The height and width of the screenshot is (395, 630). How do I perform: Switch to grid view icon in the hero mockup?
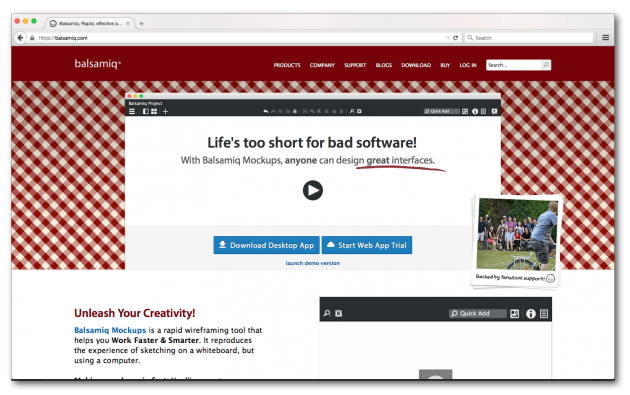[154, 111]
